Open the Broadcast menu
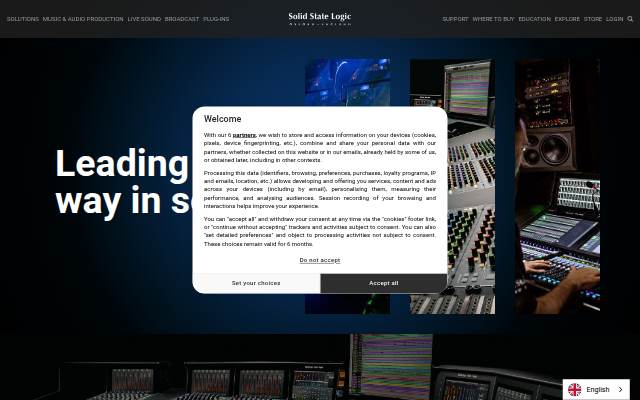 click(182, 19)
